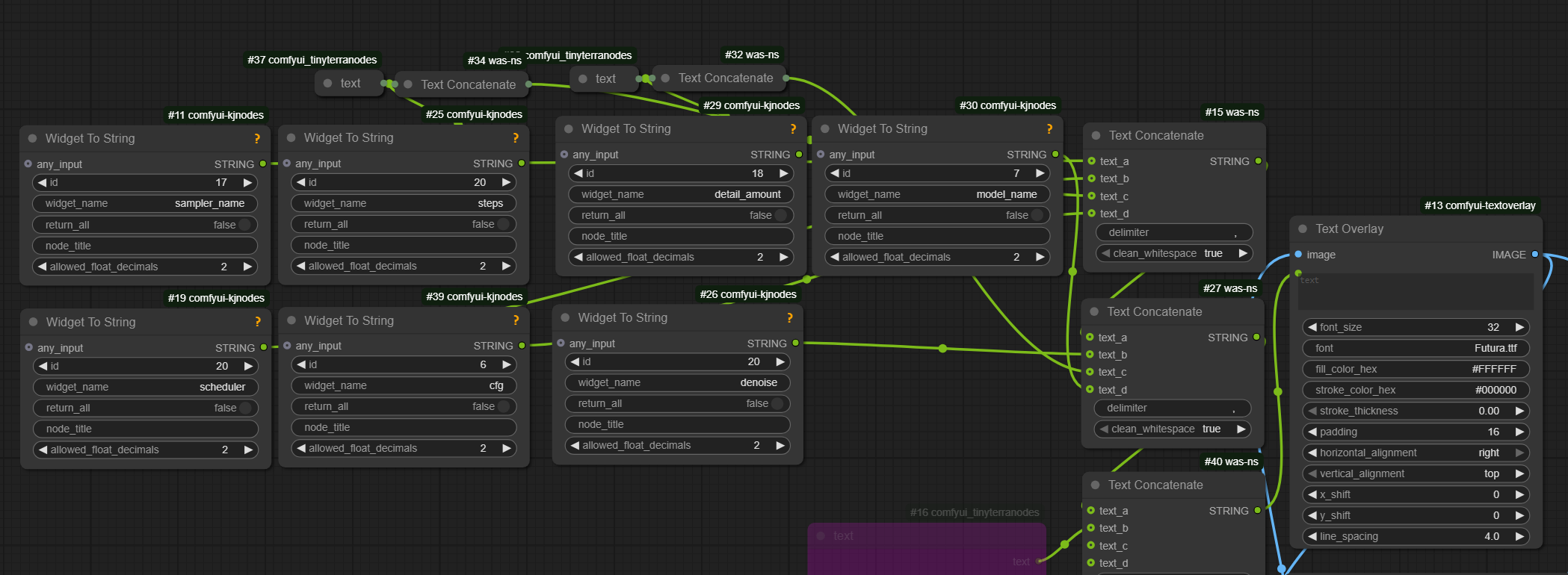Collapse Text Concatenate node #40 via title dot
This screenshot has height=575, width=1568.
[1095, 485]
